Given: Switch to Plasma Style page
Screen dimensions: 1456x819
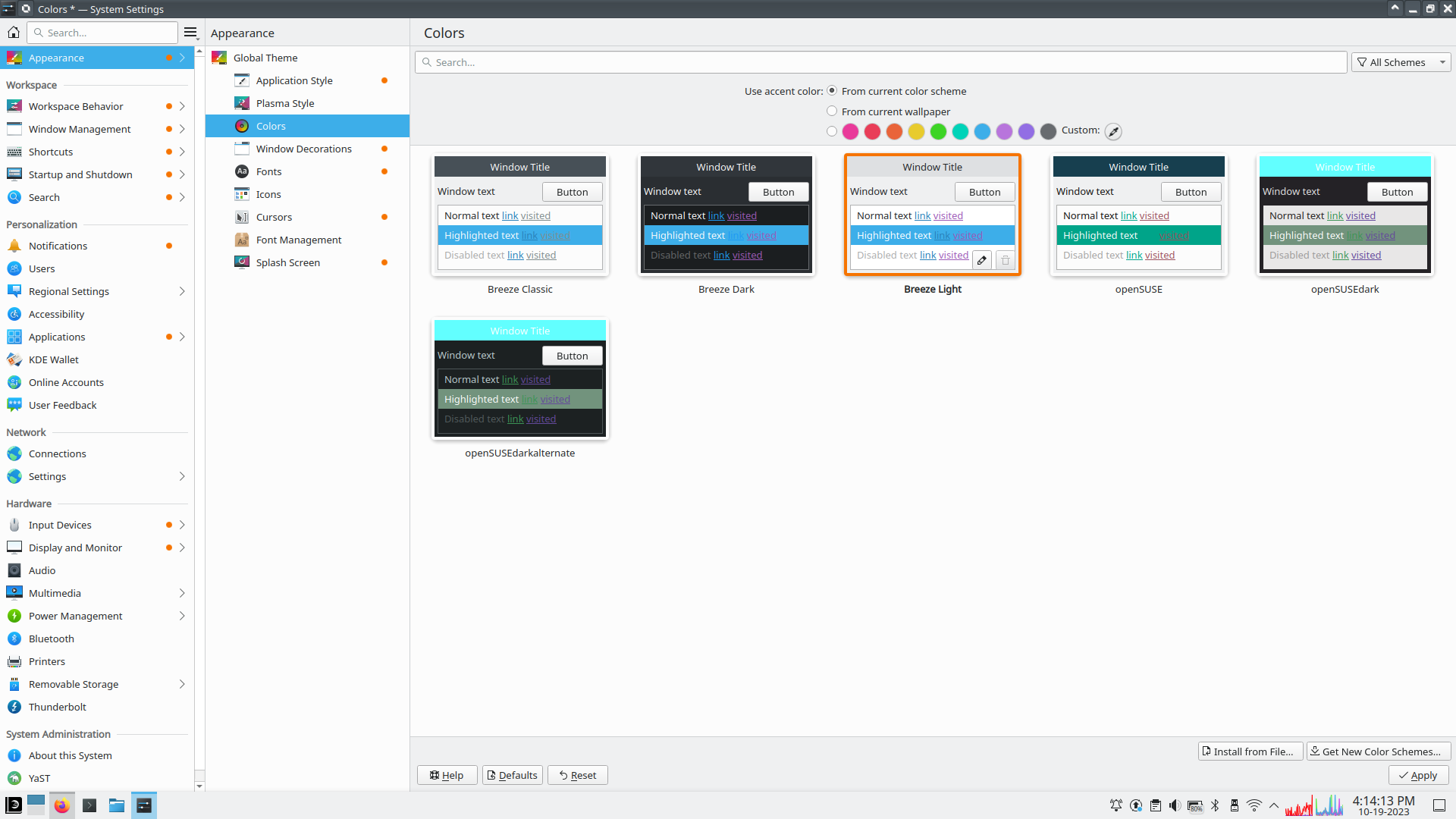Looking at the screenshot, I should (284, 103).
